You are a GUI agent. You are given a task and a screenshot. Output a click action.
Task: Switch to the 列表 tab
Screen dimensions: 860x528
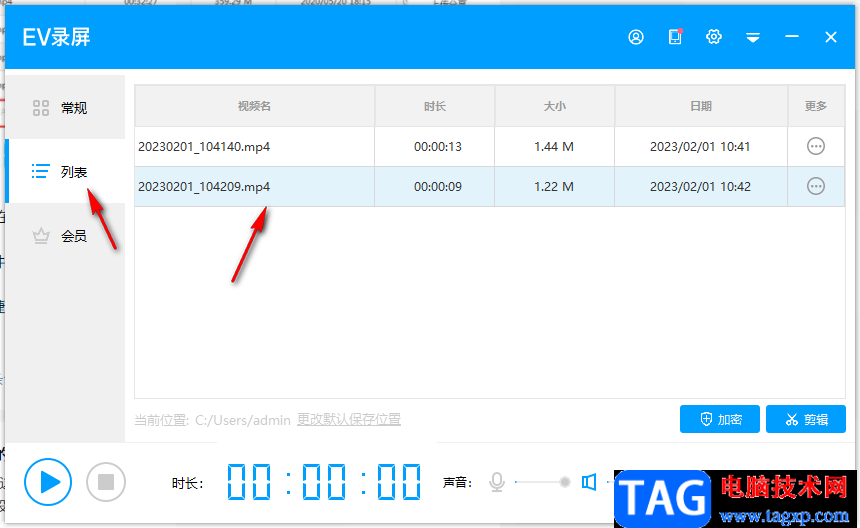click(x=65, y=172)
